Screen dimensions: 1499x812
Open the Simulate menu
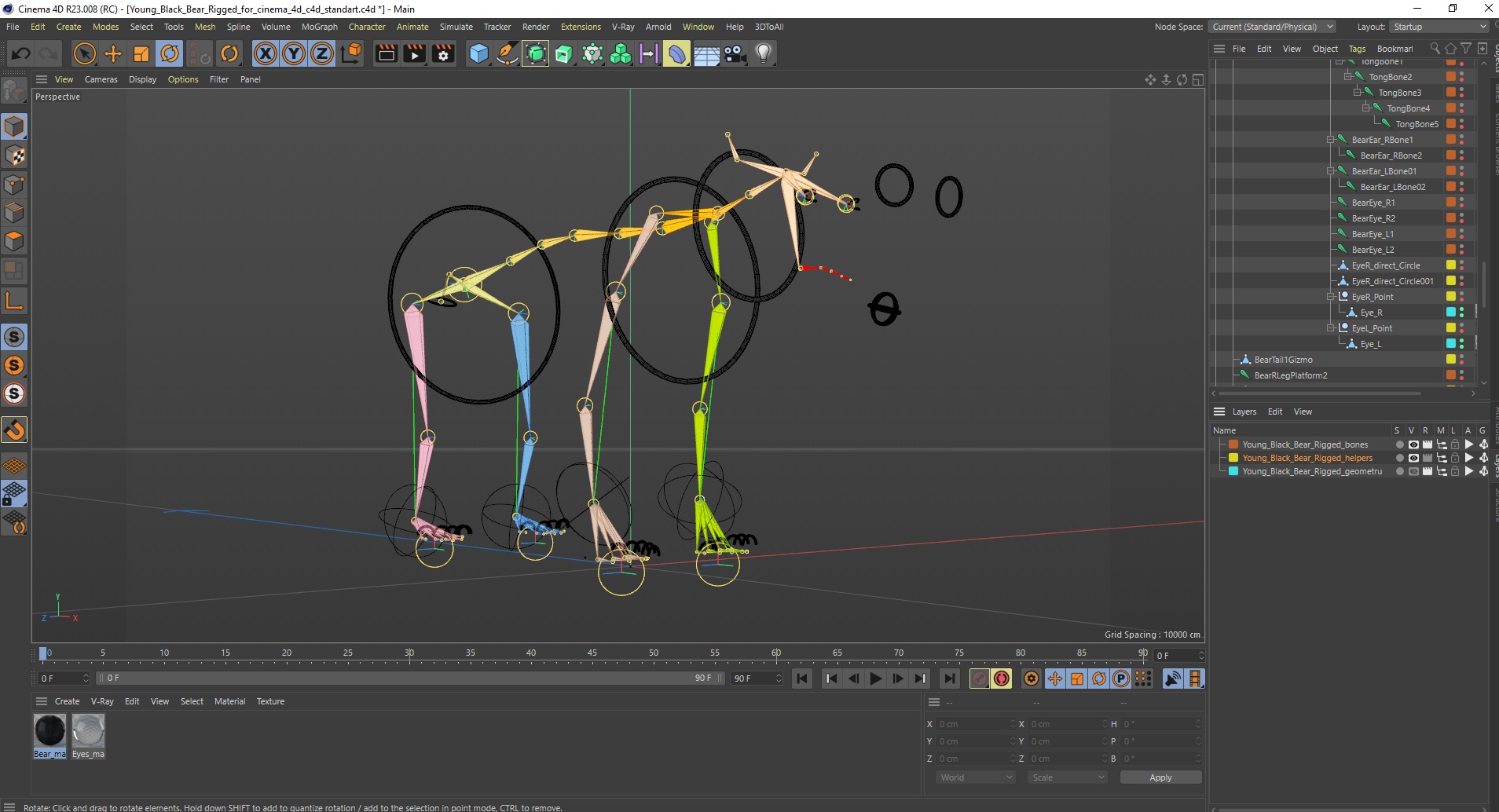(x=456, y=27)
